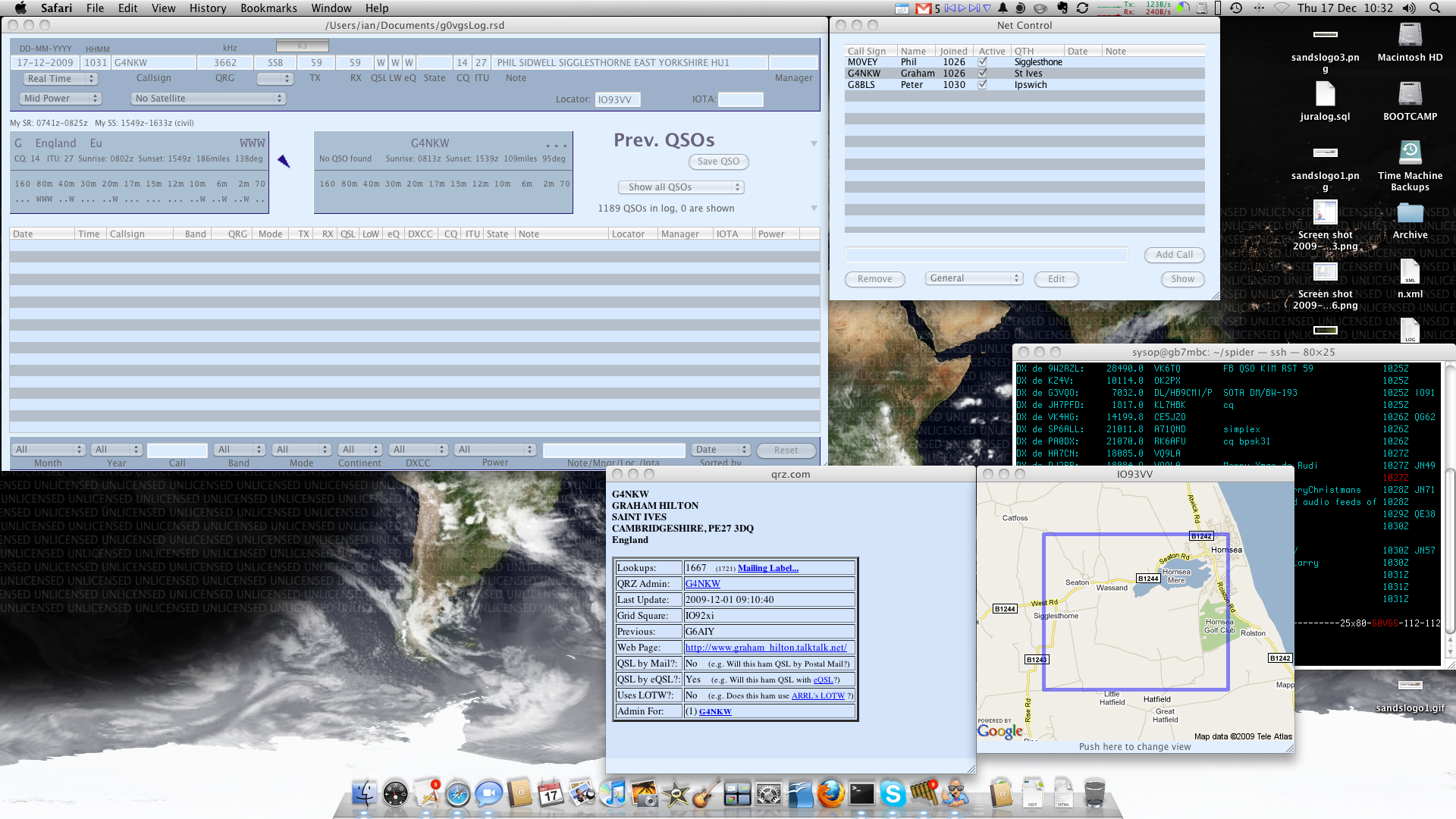Image resolution: width=1456 pixels, height=819 pixels.
Task: Toggle Active checkbox for G8BLS
Action: click(982, 85)
